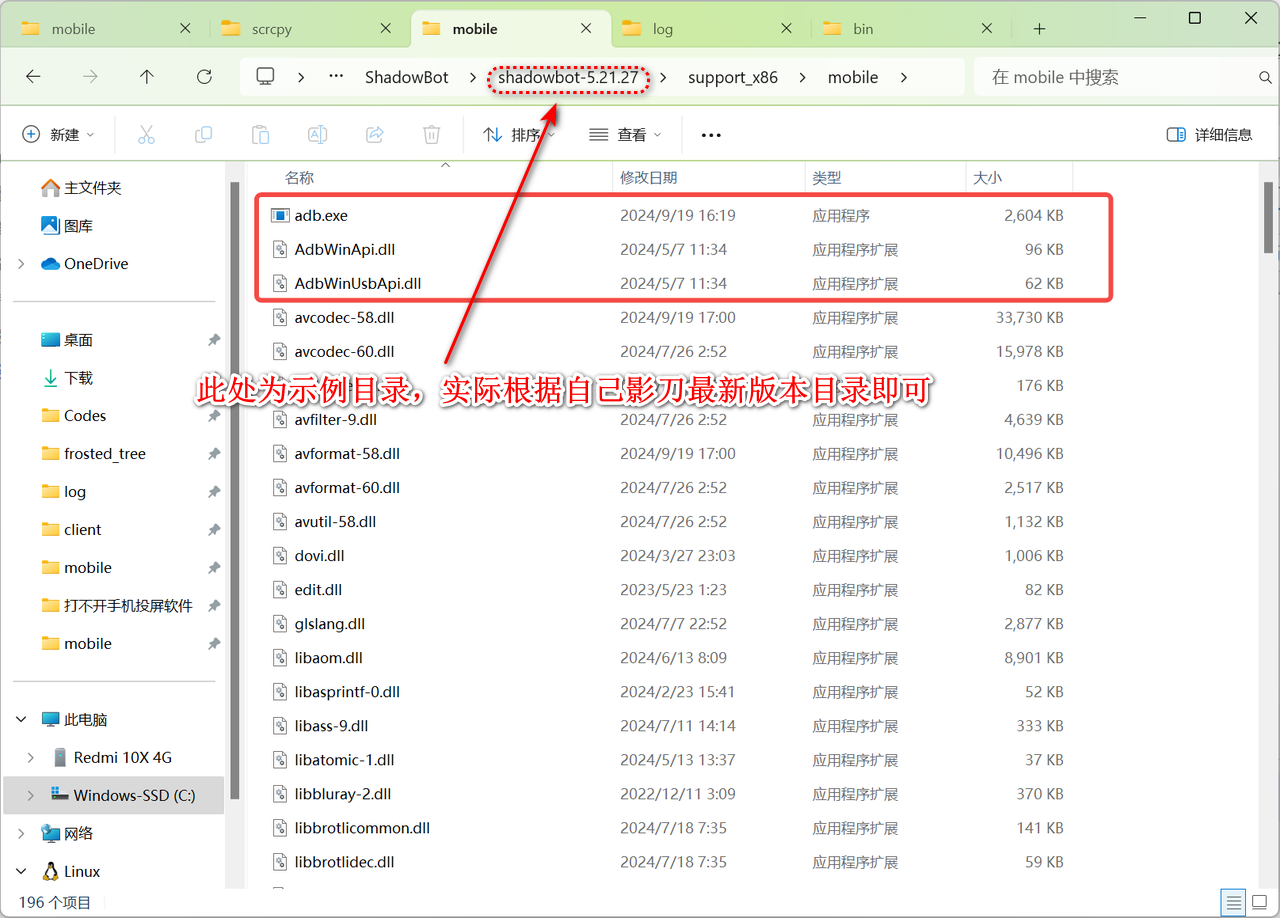This screenshot has width=1280, height=918.
Task: Sort files by 修改日期 column header
Action: coord(648,177)
